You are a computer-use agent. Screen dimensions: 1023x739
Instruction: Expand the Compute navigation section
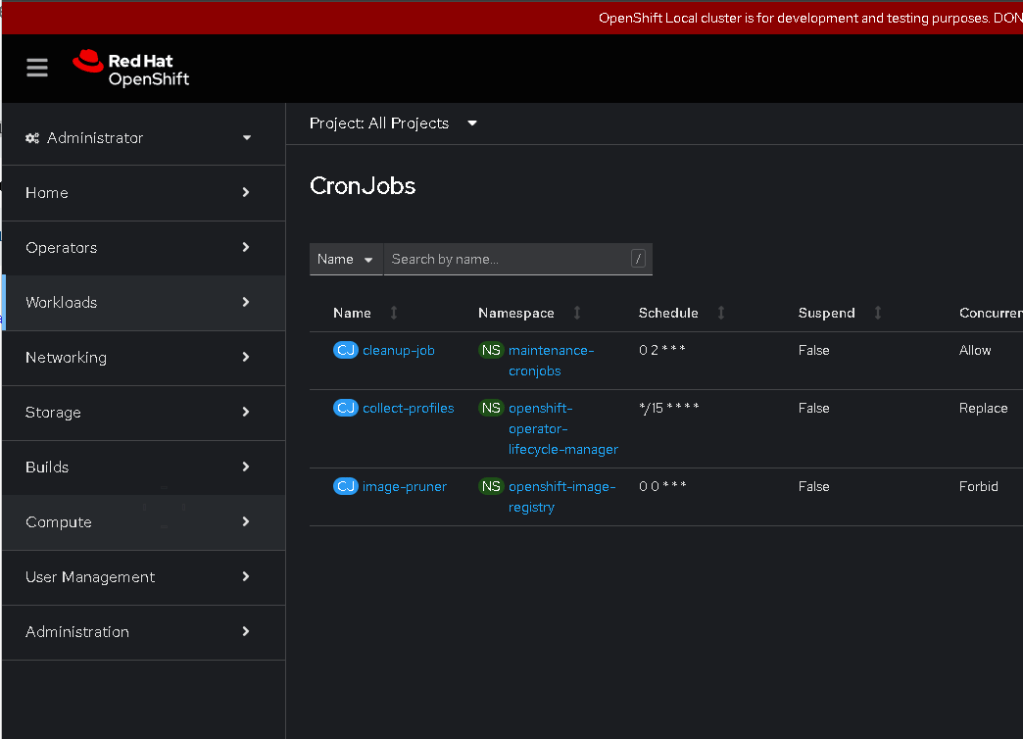tap(144, 522)
